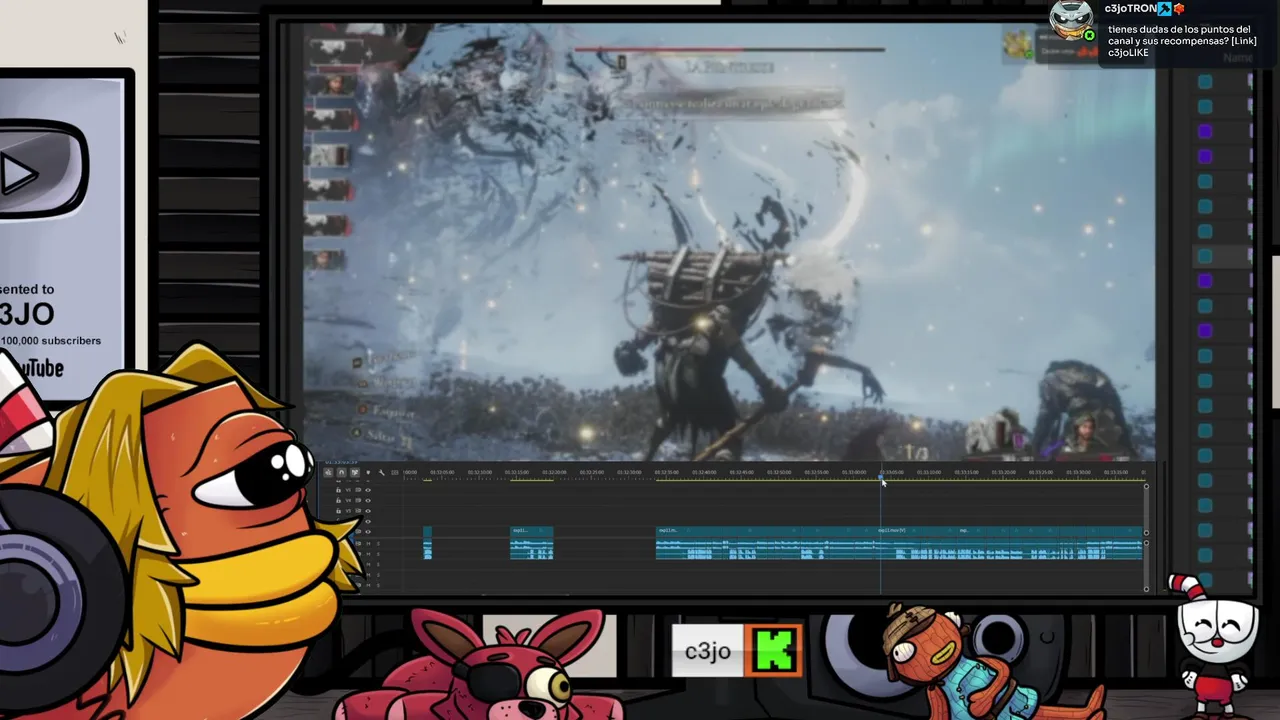
Task: Toggle the magnet Snap icon in timeline
Action: [341, 472]
